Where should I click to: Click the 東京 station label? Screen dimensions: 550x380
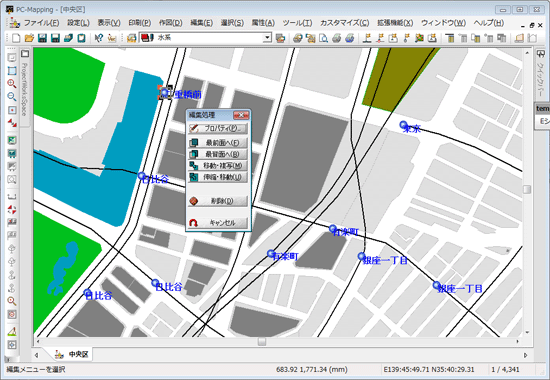pyautogui.click(x=412, y=129)
